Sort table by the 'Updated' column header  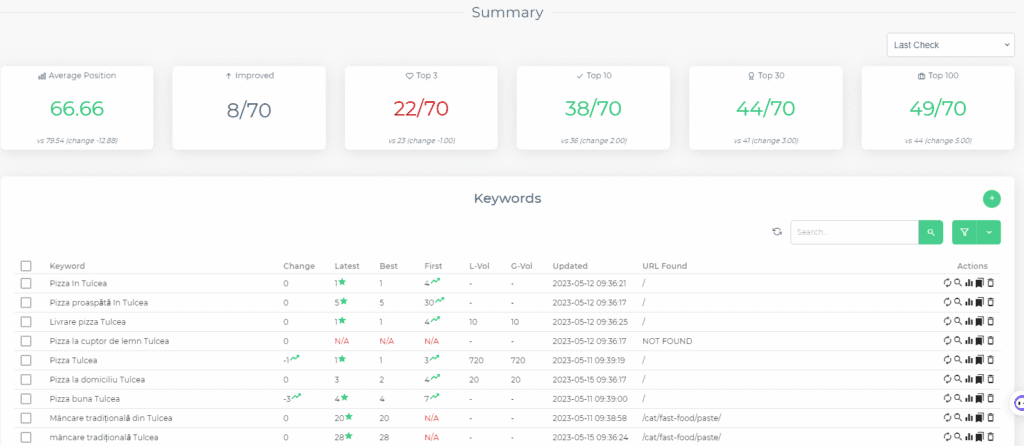point(570,266)
